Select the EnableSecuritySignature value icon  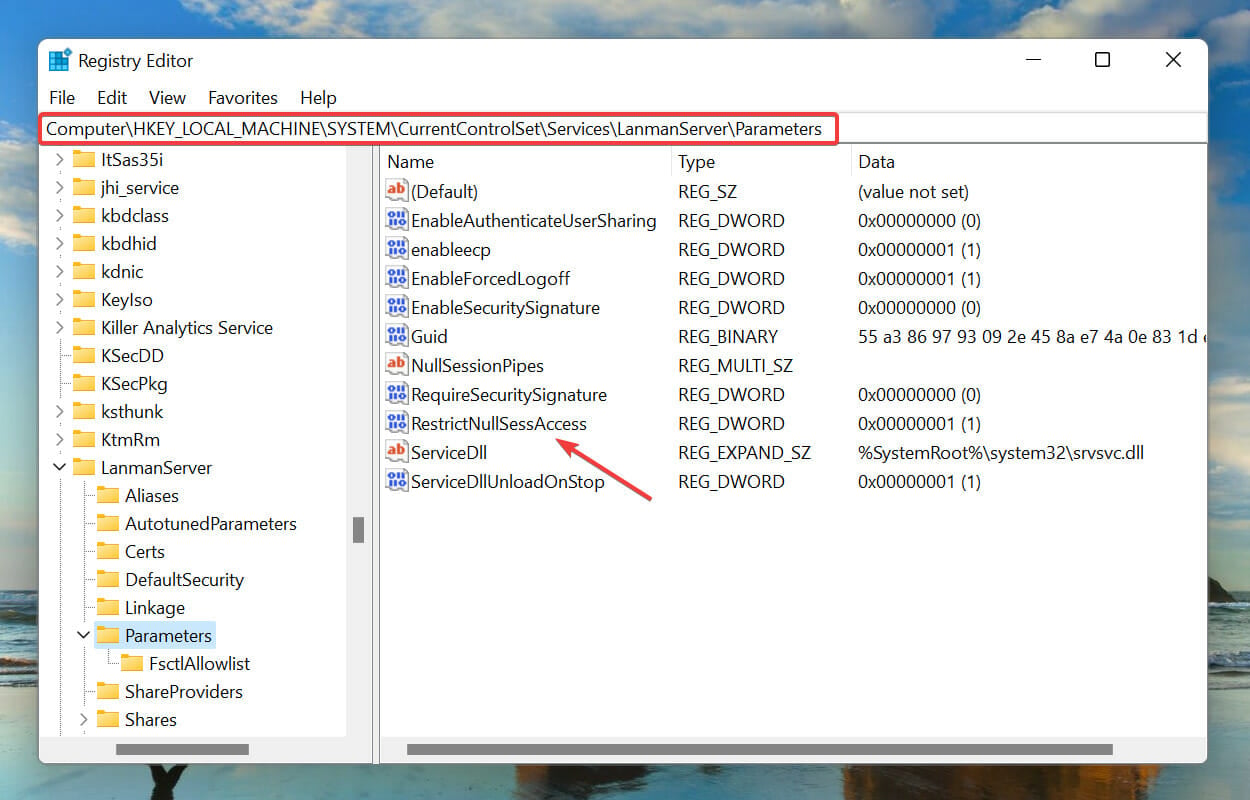click(397, 307)
